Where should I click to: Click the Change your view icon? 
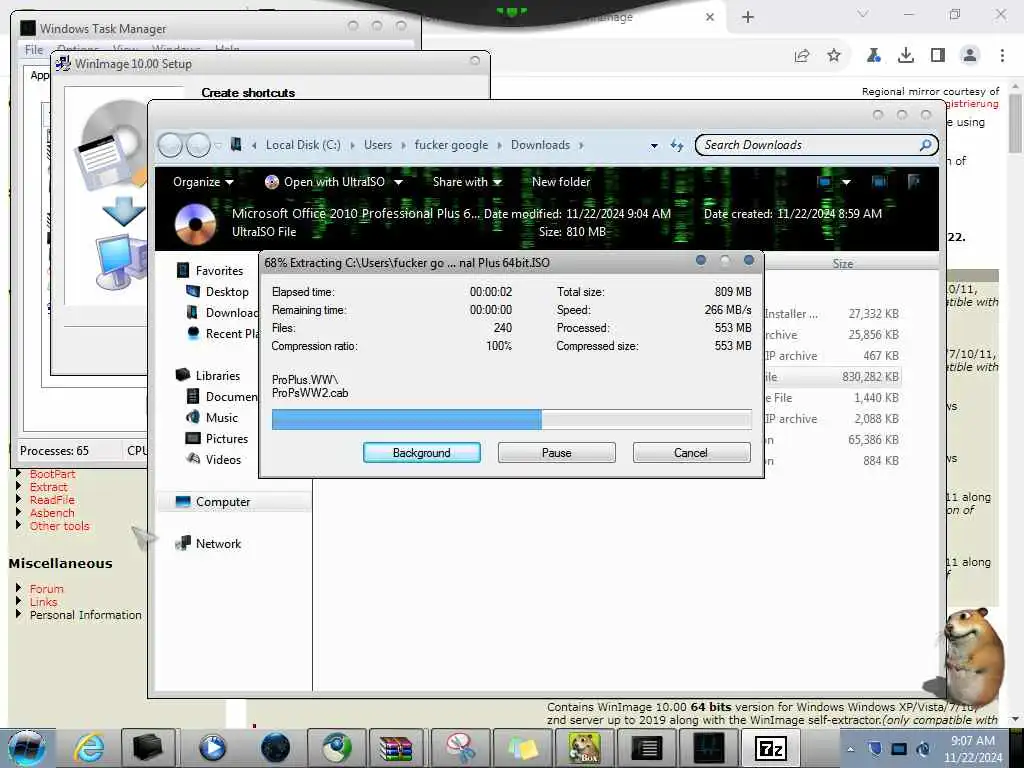824,182
